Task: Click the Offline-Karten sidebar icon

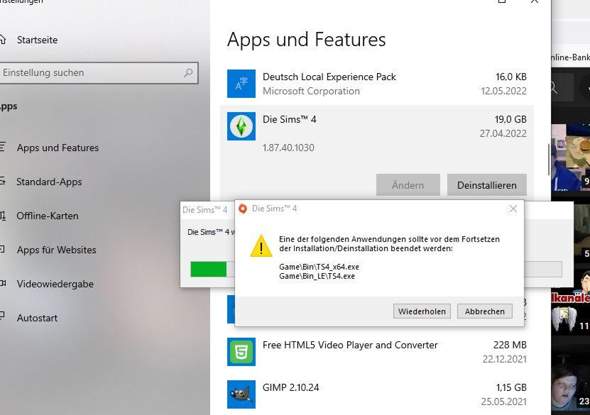Action: point(3,216)
